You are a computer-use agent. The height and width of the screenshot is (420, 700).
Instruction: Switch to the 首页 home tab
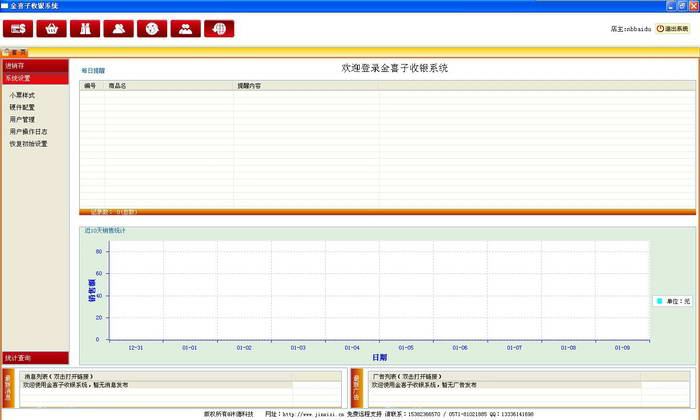(15, 53)
